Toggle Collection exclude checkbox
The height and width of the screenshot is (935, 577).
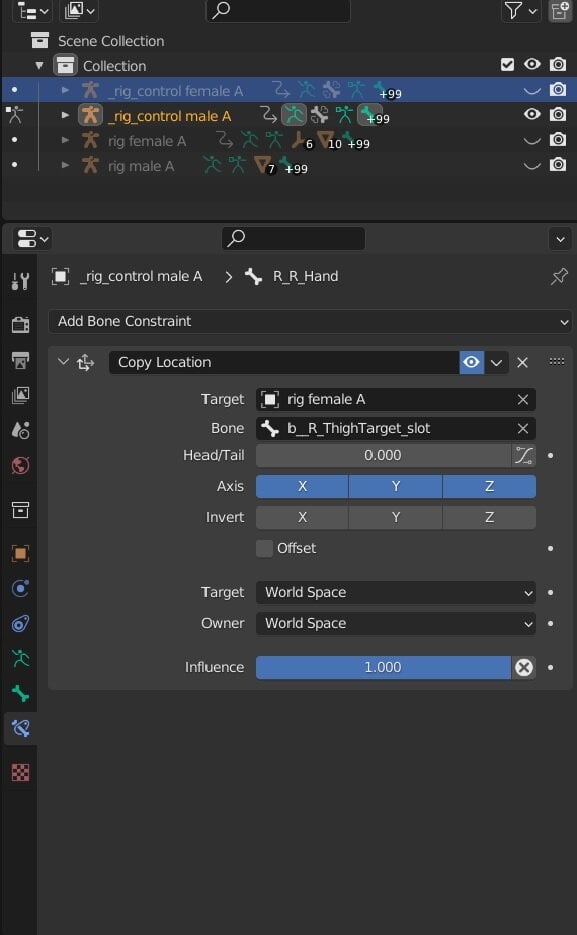tap(507, 64)
